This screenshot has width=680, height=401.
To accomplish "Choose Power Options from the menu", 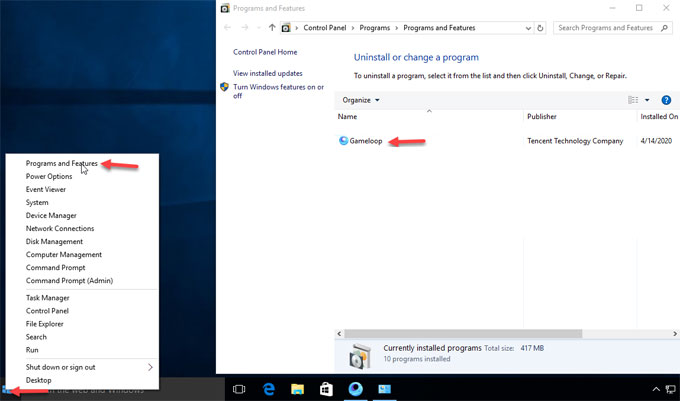I will point(49,176).
